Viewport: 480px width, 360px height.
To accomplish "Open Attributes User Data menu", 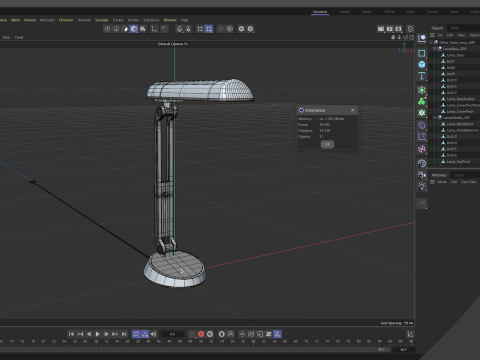I will coord(468,182).
